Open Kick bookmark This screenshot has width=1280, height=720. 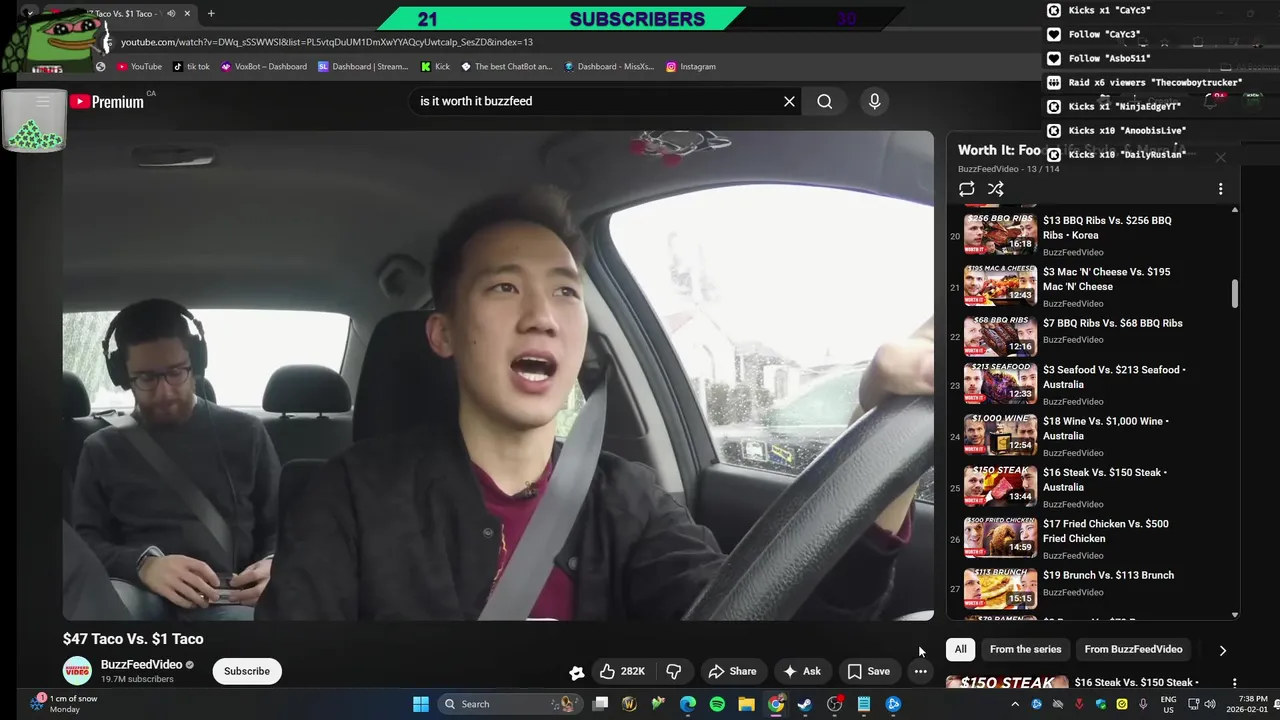[435, 66]
